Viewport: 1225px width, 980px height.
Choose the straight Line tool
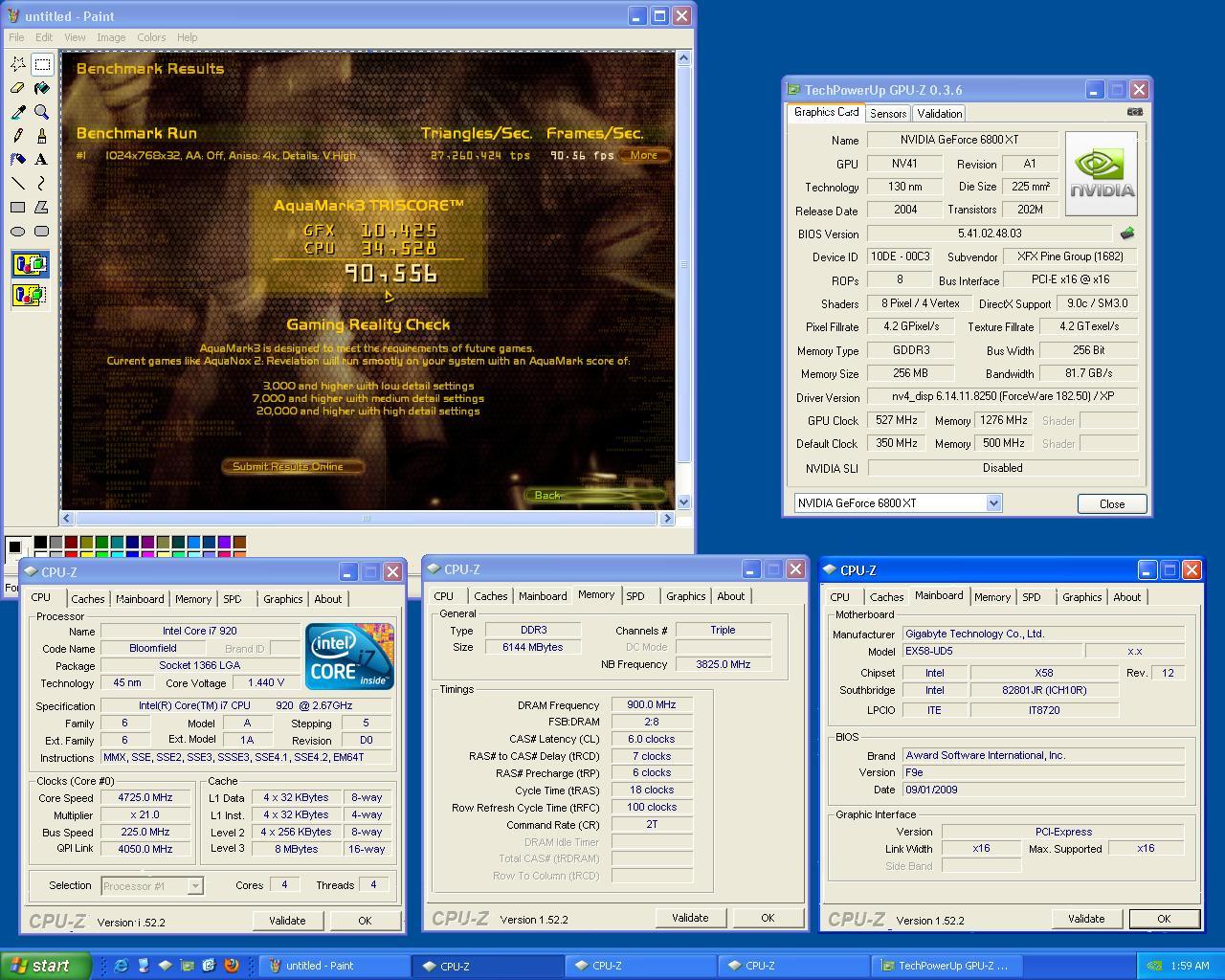click(x=18, y=183)
